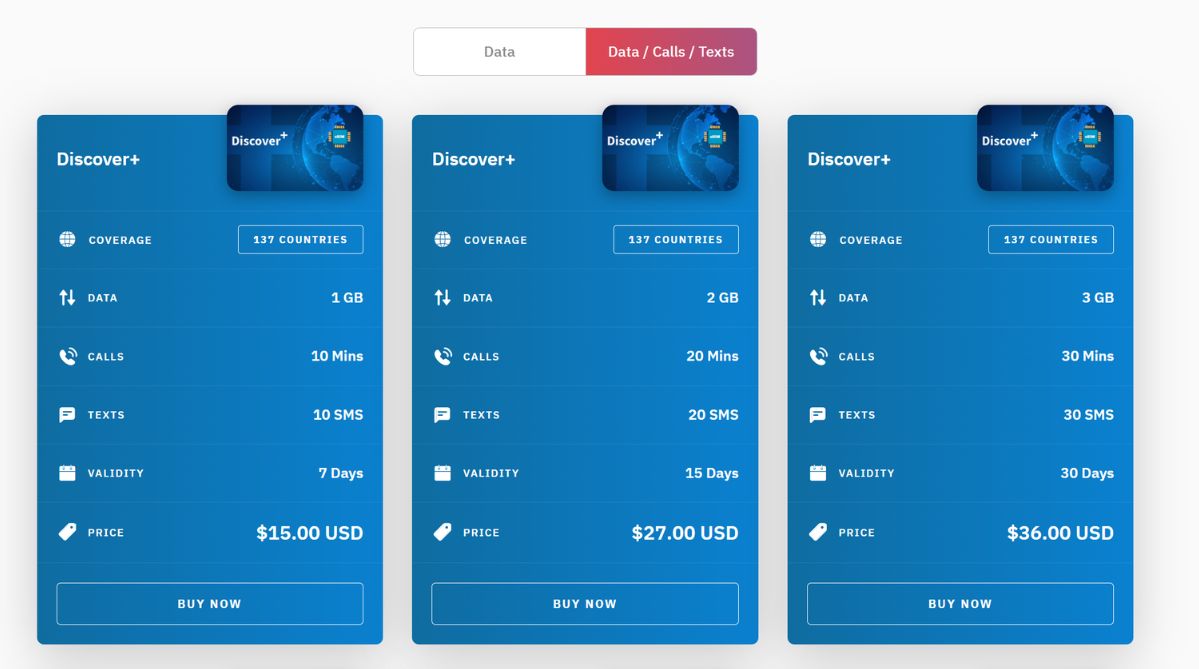Screen dimensions: 1199x669
Task: Click the globe Coverage icon on first card
Action: pos(66,239)
